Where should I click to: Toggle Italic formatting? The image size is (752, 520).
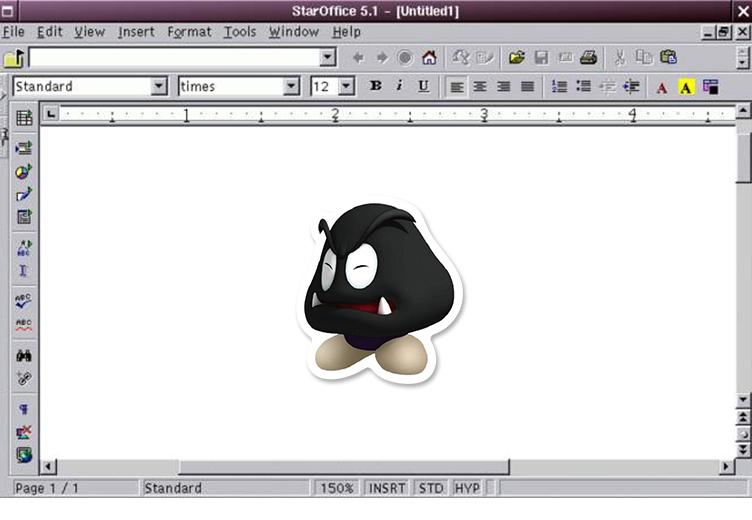399,86
